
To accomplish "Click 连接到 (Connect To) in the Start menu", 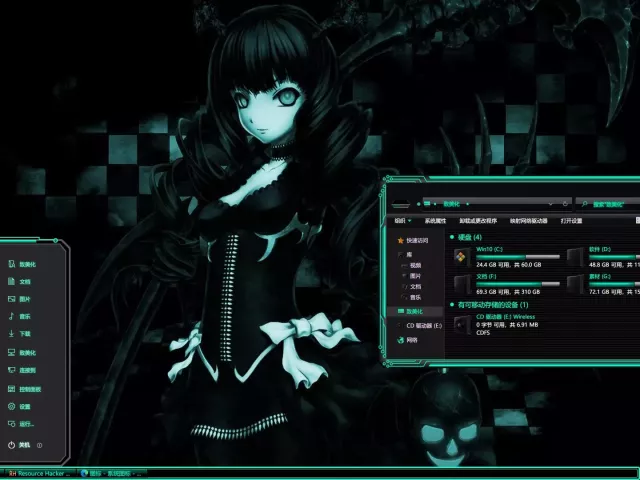I will point(27,371).
